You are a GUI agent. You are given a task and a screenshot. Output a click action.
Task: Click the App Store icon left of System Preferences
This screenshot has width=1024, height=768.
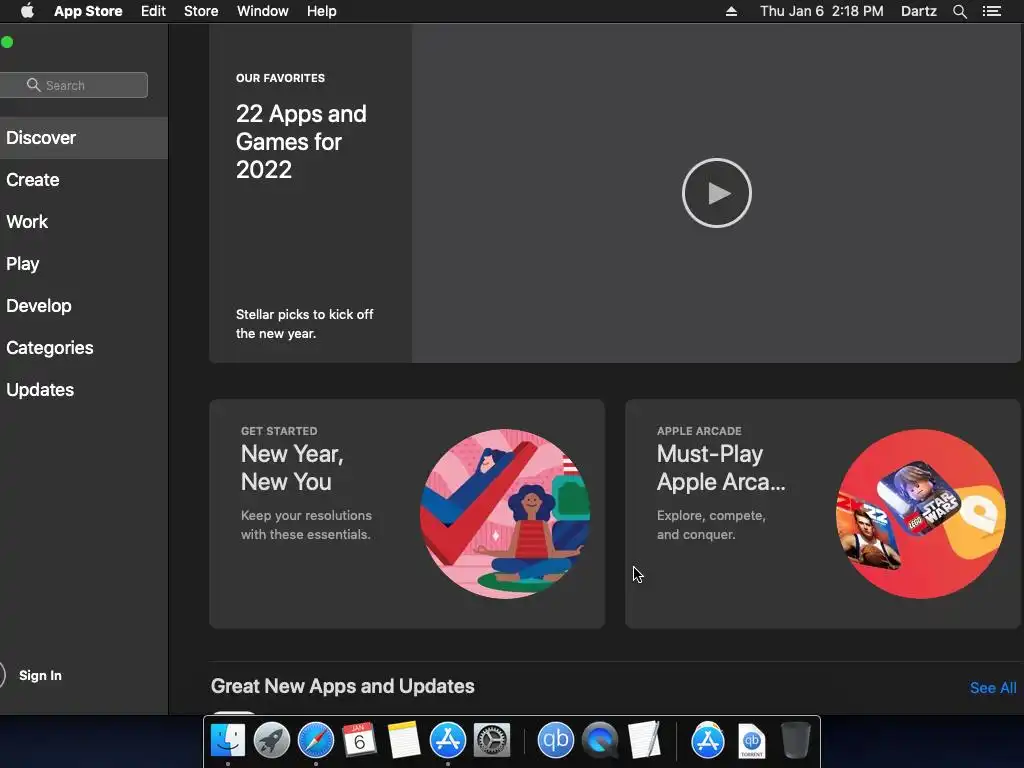tap(447, 740)
